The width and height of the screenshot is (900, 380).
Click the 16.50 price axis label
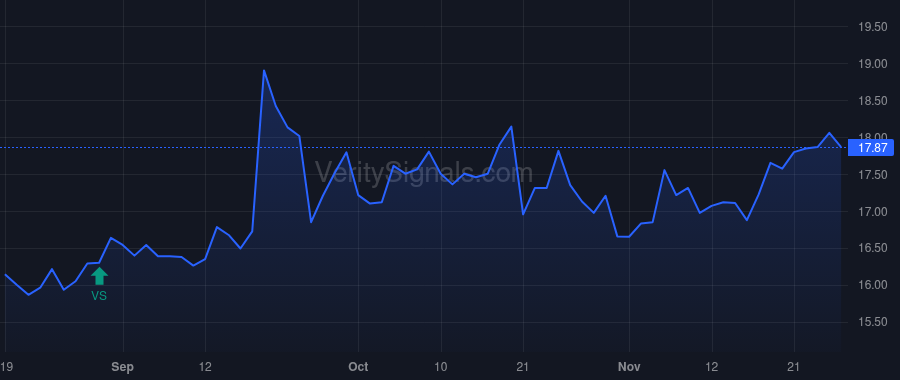[x=872, y=249]
